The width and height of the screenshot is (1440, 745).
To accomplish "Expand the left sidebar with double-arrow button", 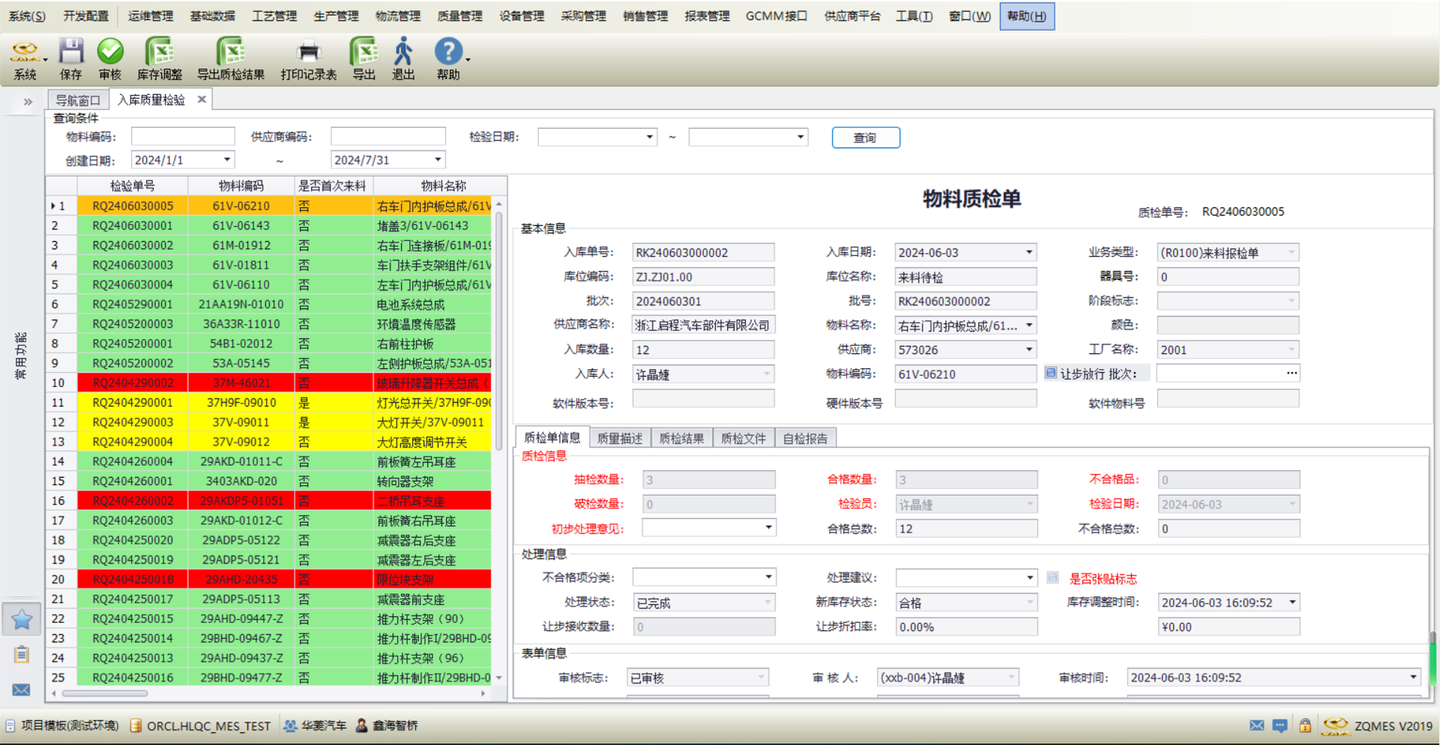I will point(27,101).
